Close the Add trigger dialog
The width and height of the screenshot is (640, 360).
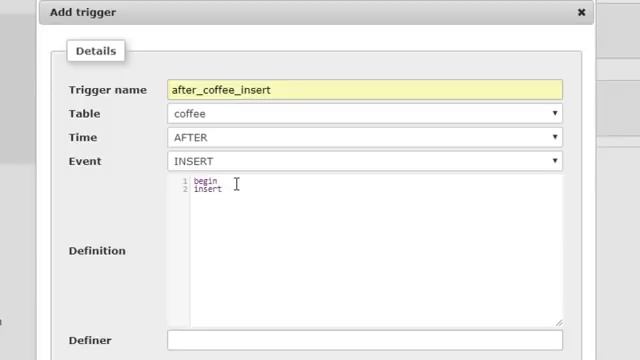581,12
